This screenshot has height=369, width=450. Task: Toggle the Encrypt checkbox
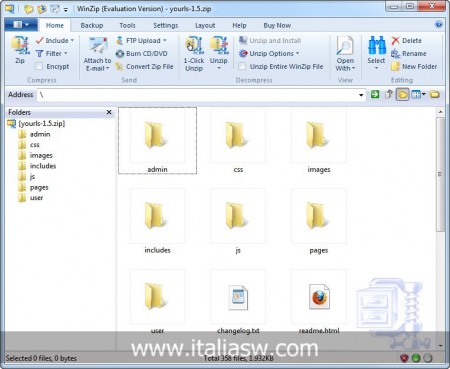pyautogui.click(x=39, y=67)
